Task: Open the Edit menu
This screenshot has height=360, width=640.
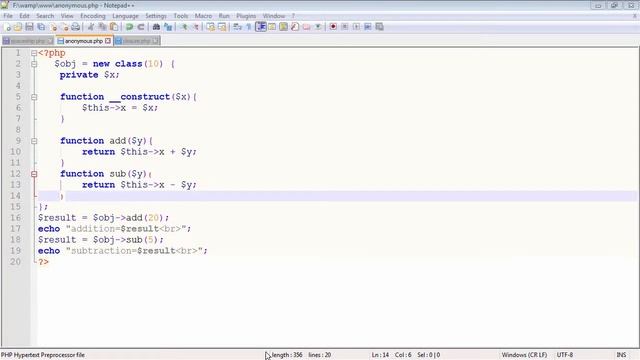Action: 24,16
